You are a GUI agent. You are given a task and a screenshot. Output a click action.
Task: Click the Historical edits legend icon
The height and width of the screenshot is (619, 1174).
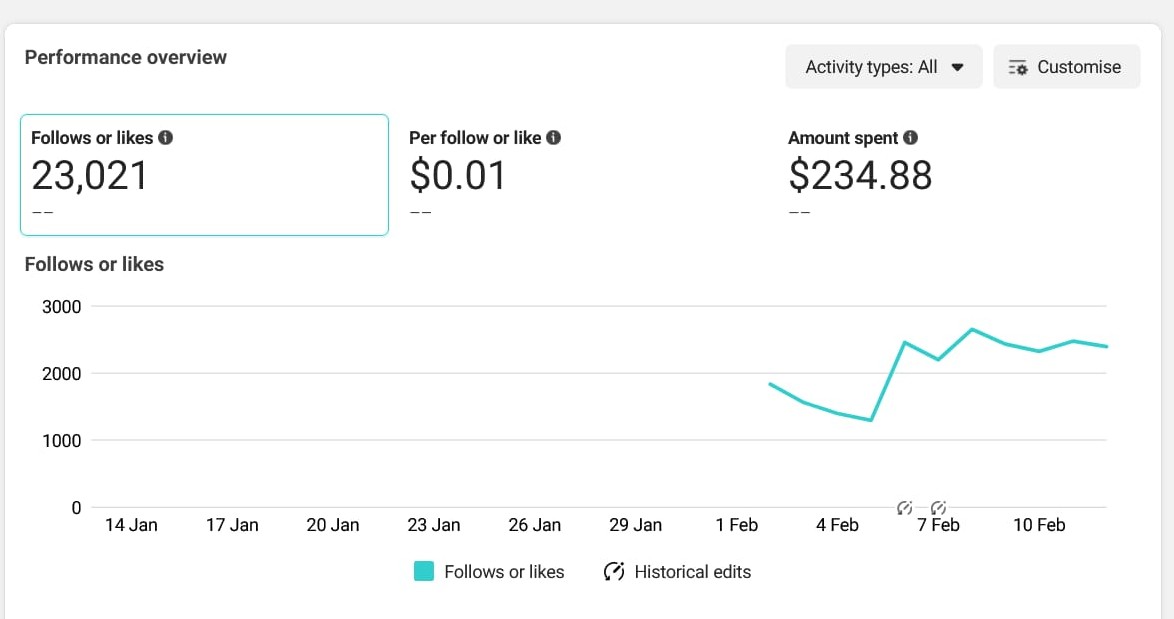[613, 572]
